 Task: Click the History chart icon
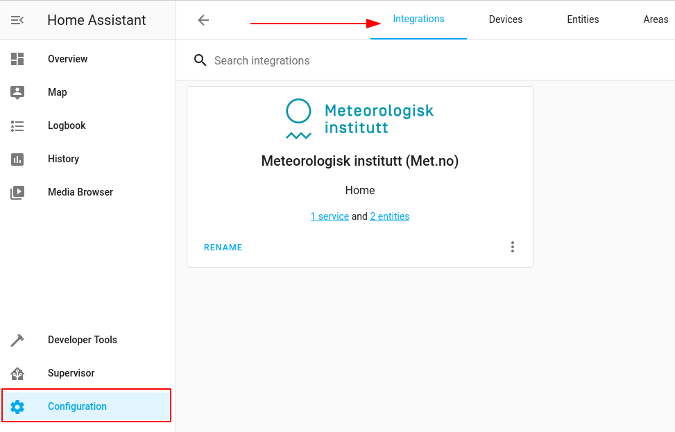(17, 159)
